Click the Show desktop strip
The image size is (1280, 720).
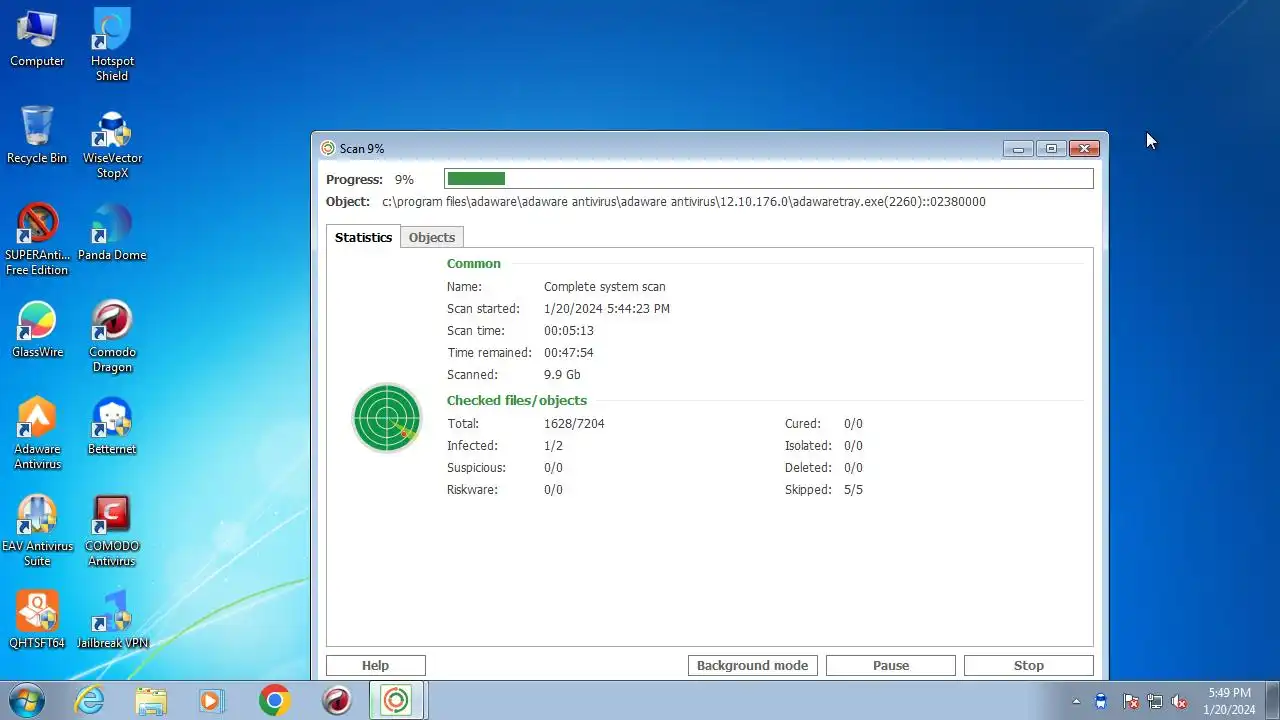coord(1272,700)
